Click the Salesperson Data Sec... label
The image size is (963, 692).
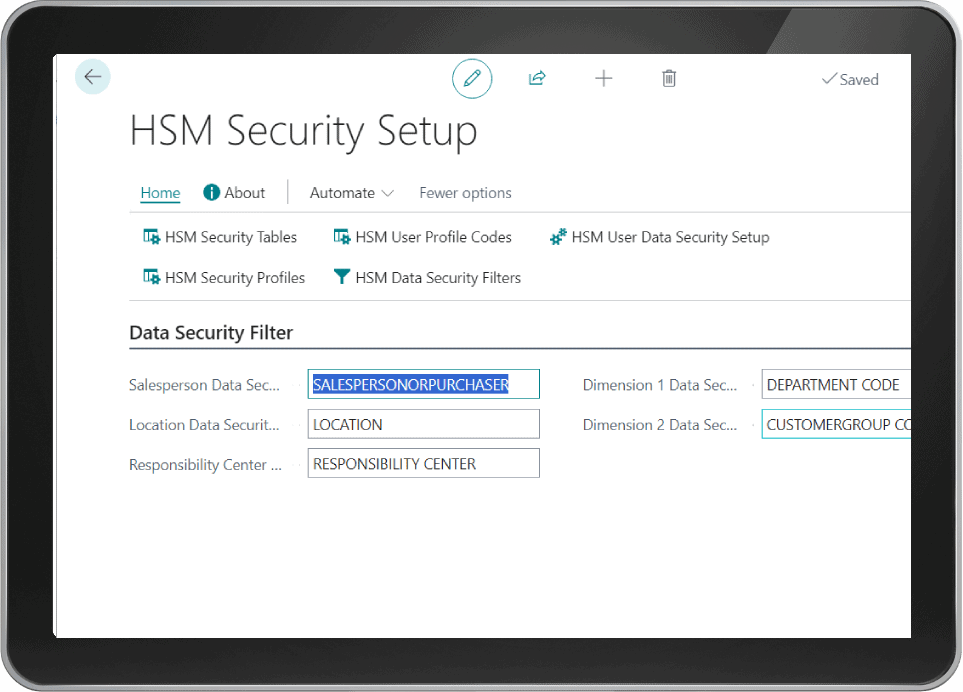[x=204, y=385]
